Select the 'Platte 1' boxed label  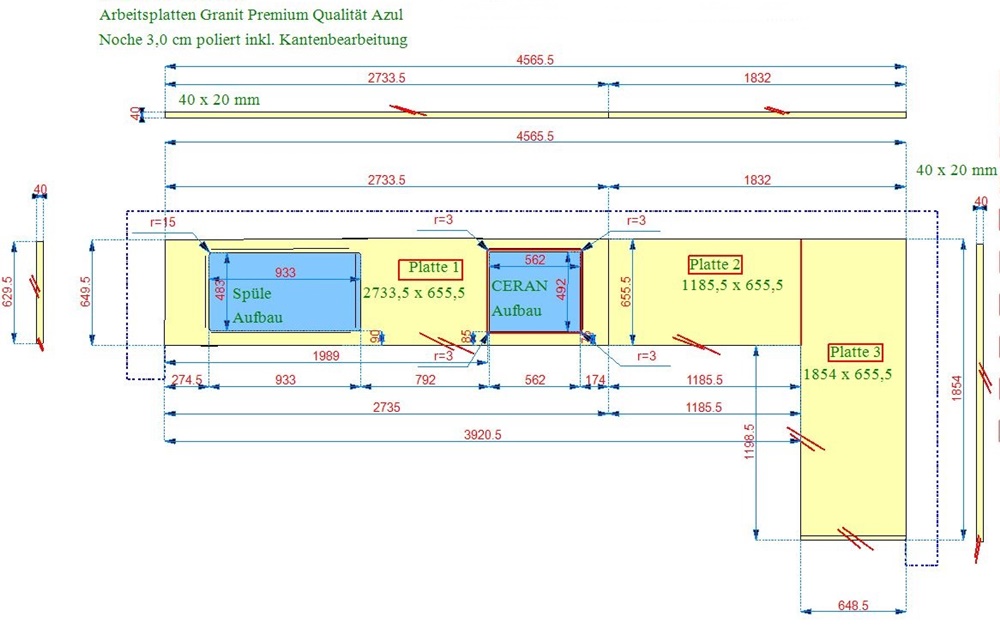coord(430,269)
